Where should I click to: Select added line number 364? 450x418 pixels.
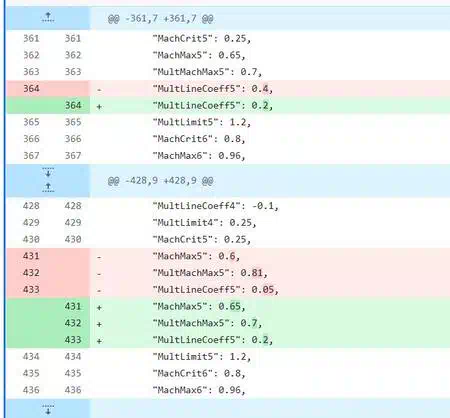[73, 105]
